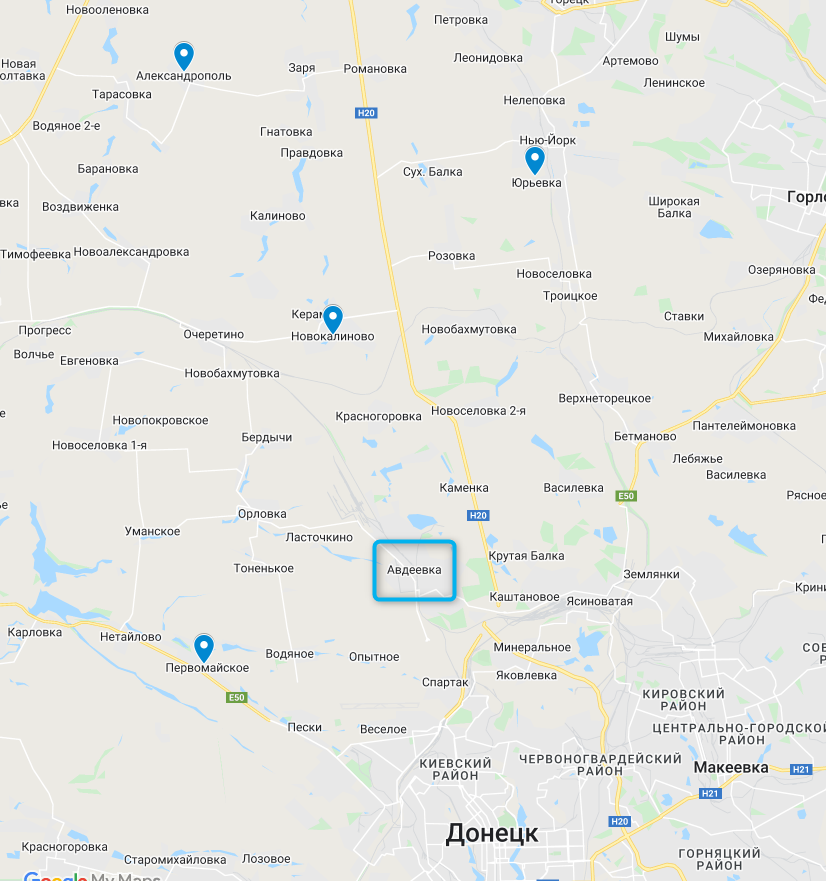
Task: Click the Макеевка city label
Action: (x=730, y=768)
